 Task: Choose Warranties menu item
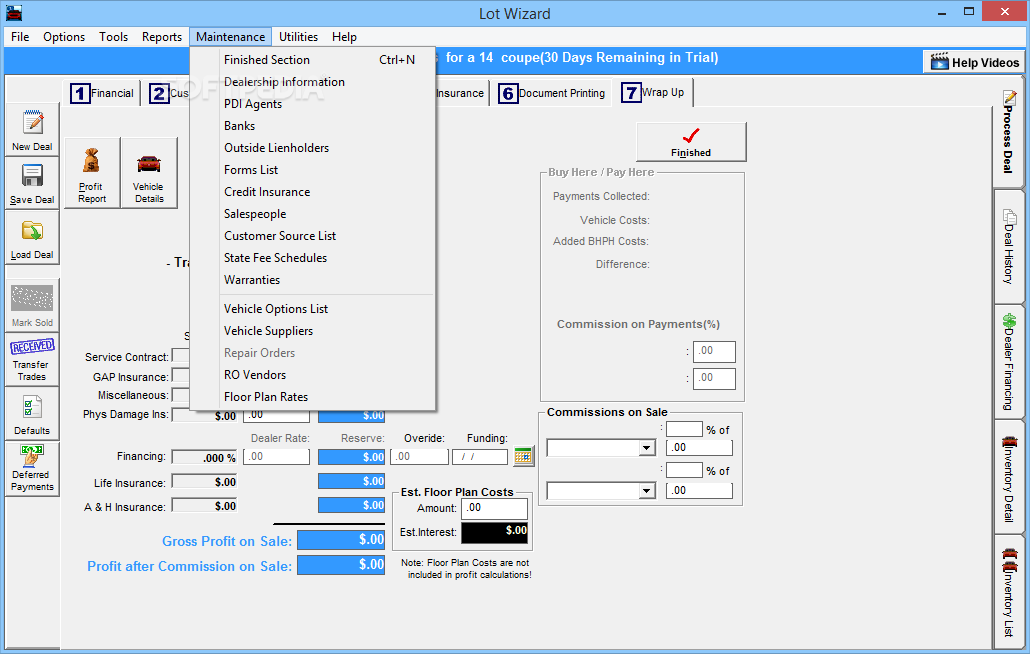tap(313, 280)
